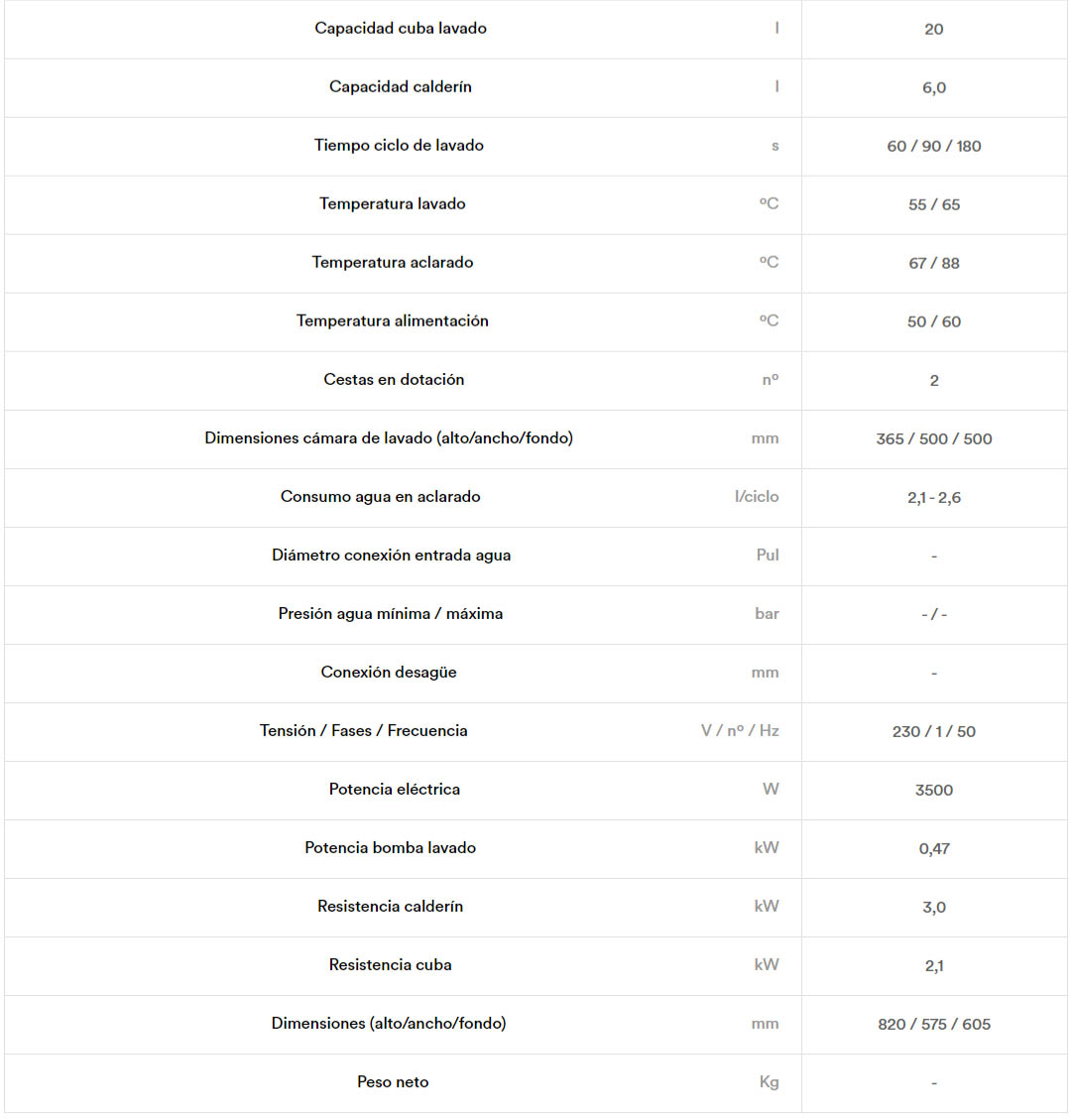Click the 'Capacidad cuba lavado' row label
This screenshot has width=1074, height=1120.
click(x=401, y=29)
